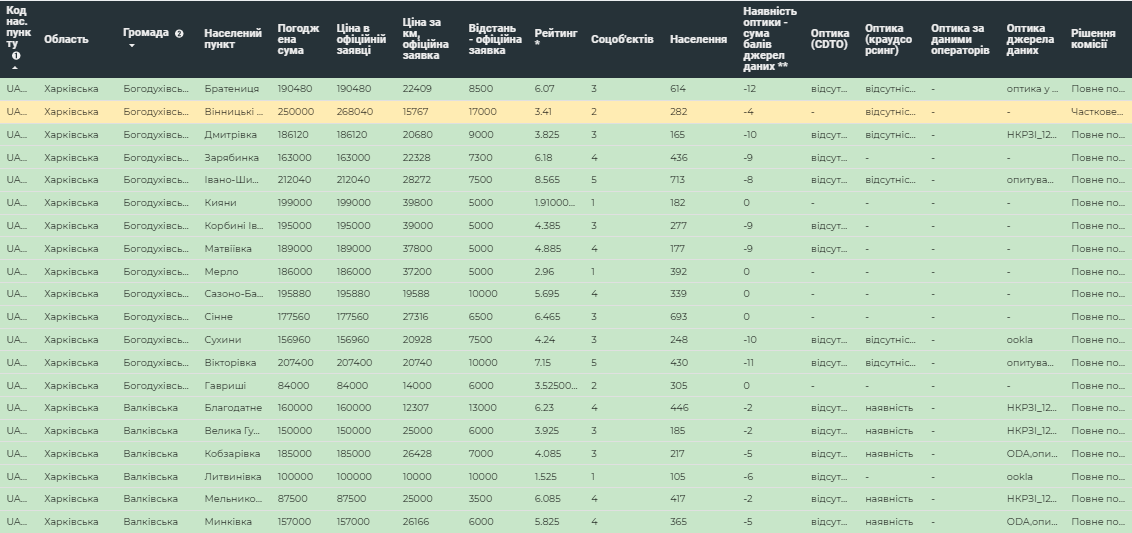Select the 268040 price cell
1132x533 pixels.
coord(354,112)
